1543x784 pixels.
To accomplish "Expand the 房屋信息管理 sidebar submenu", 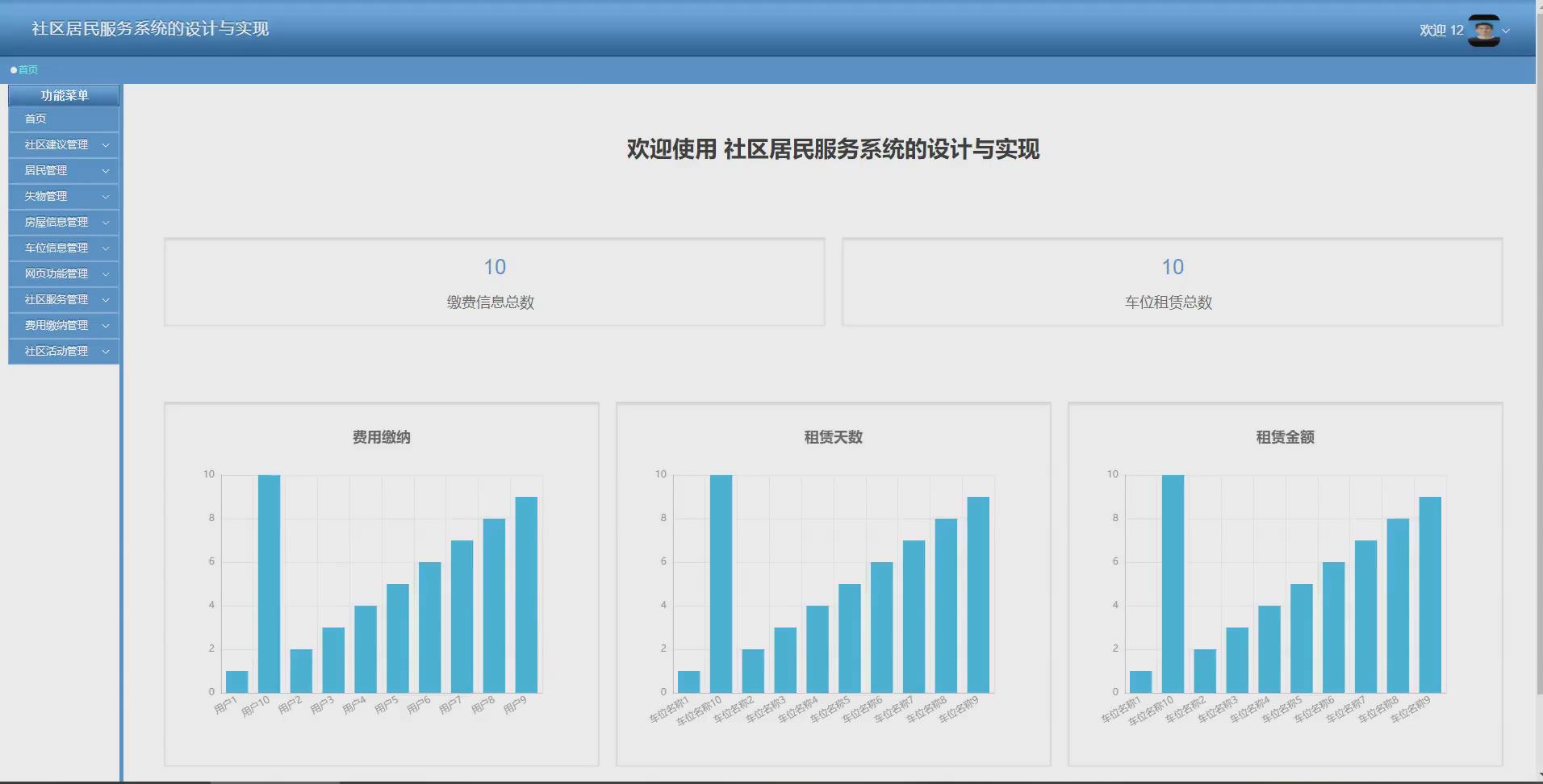I will (63, 222).
